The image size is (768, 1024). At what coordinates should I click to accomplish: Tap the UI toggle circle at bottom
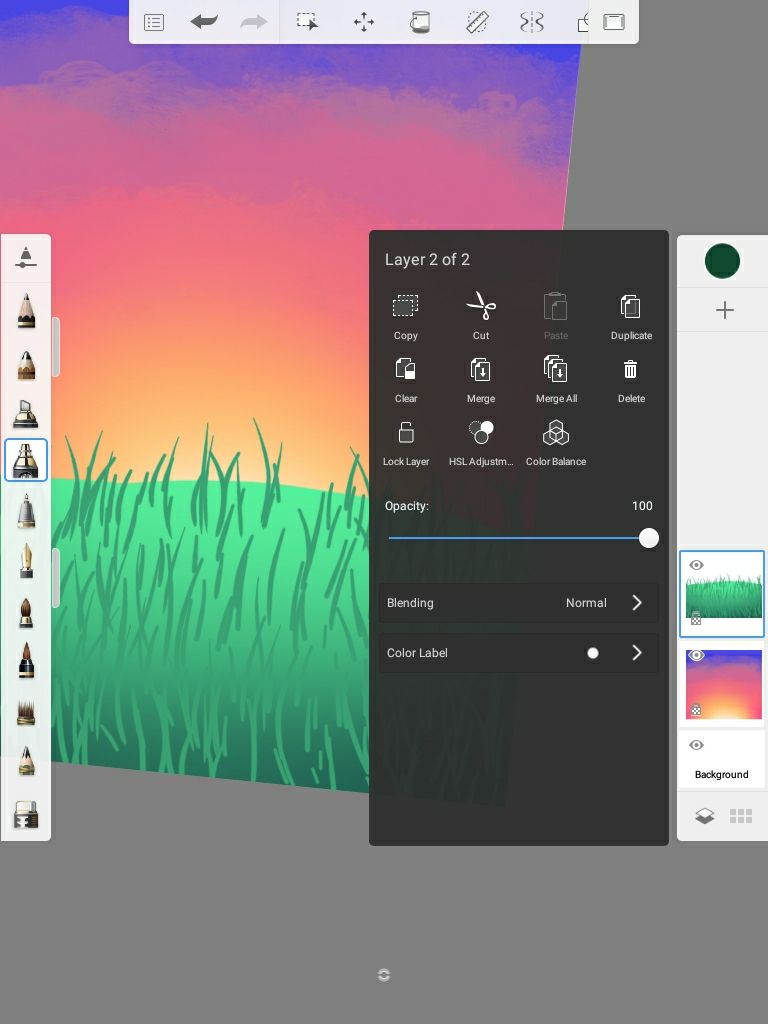384,975
